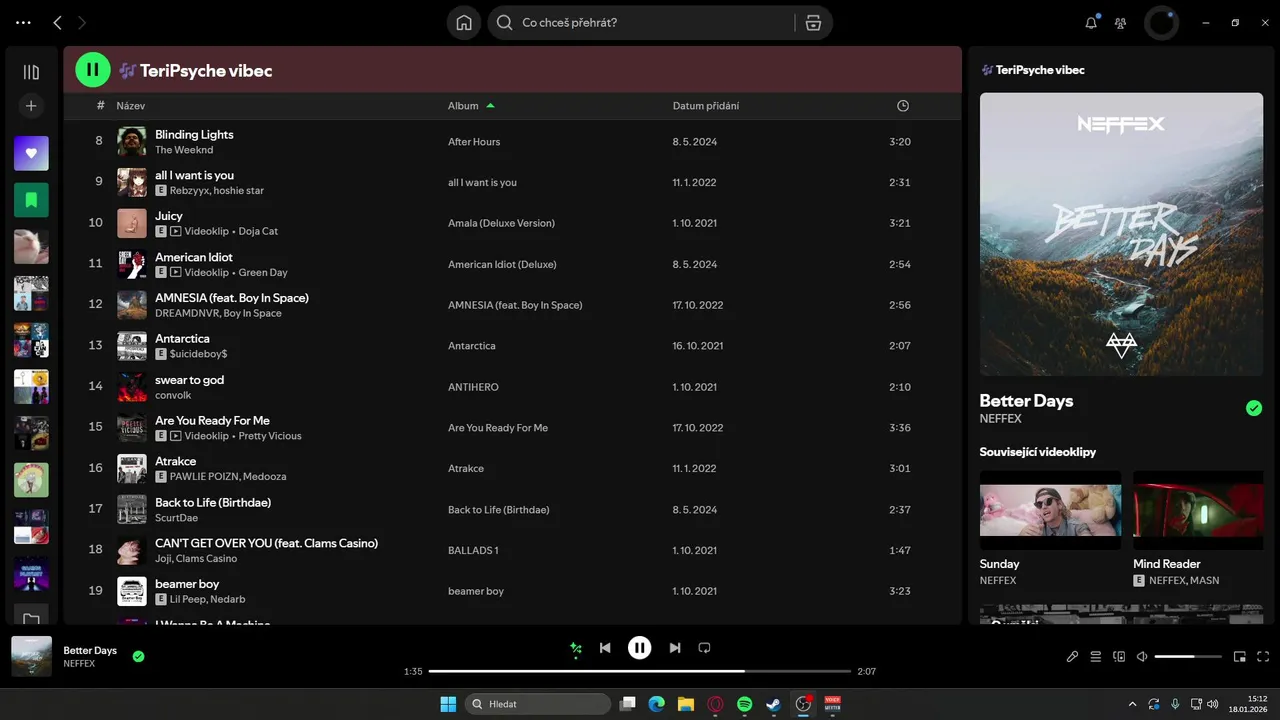
Task: Toggle saved checkmark in now playing bar
Action: coord(139,656)
